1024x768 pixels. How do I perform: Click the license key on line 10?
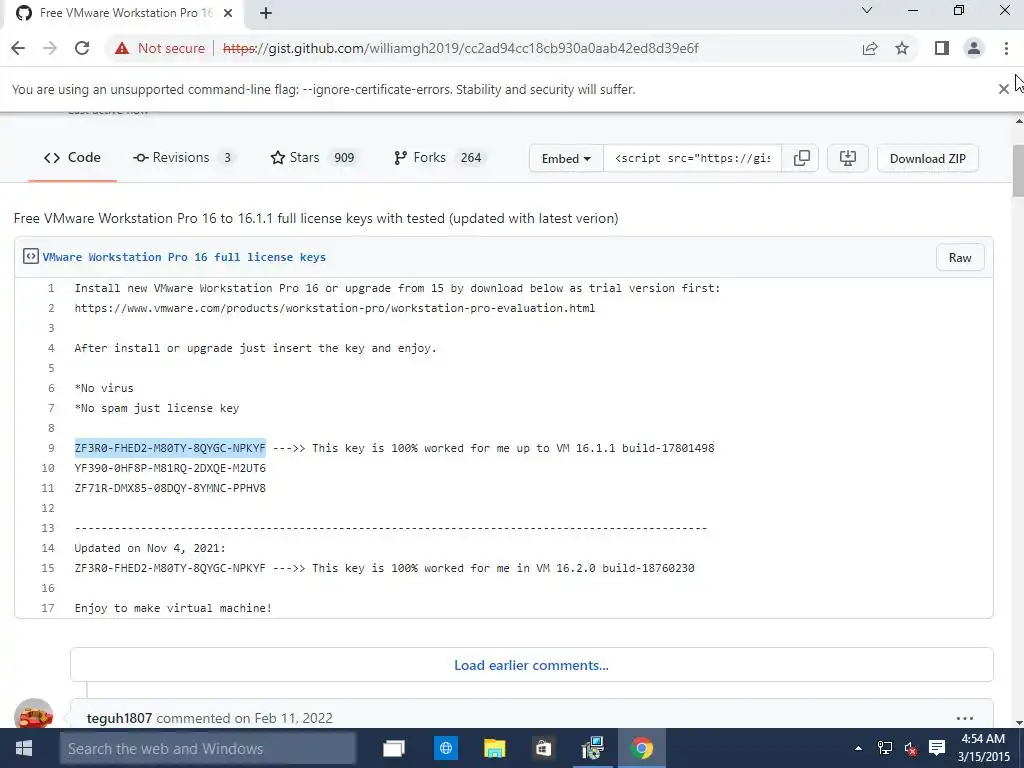tap(170, 468)
